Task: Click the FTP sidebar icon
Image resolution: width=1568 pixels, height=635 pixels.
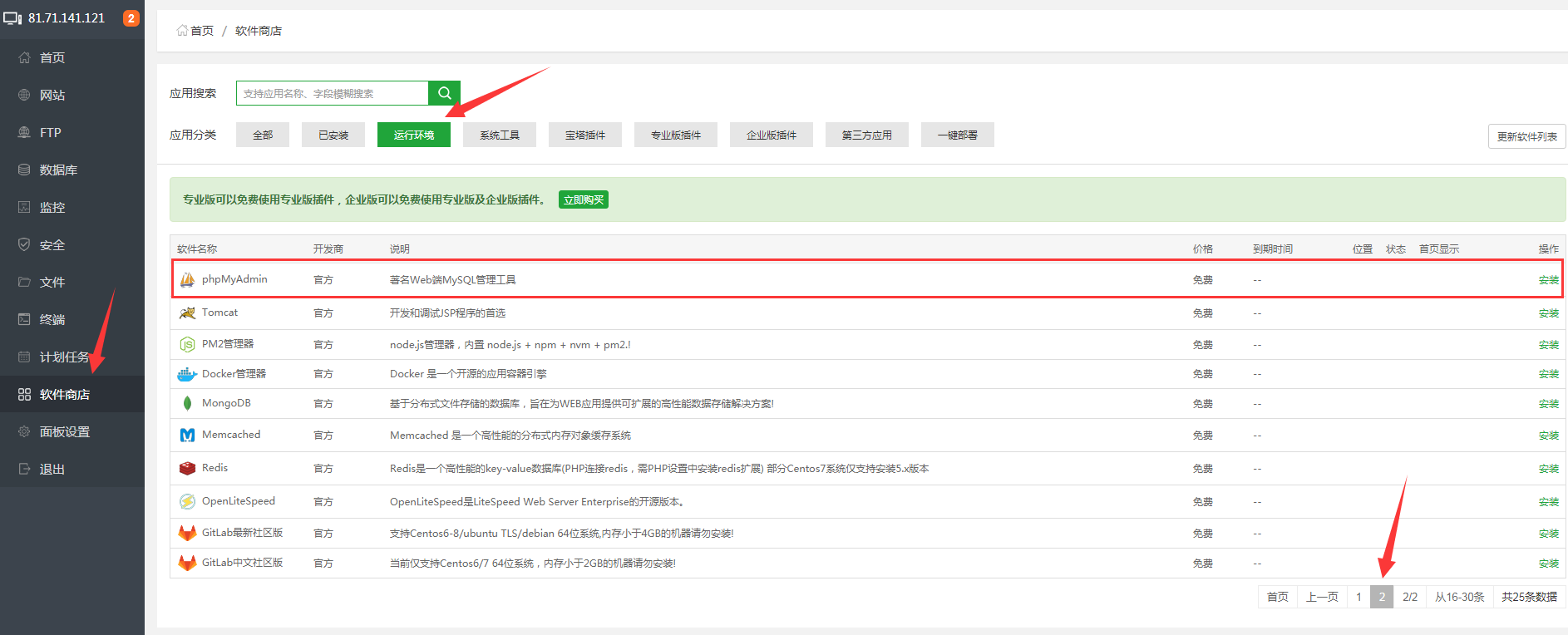Action: 24,132
